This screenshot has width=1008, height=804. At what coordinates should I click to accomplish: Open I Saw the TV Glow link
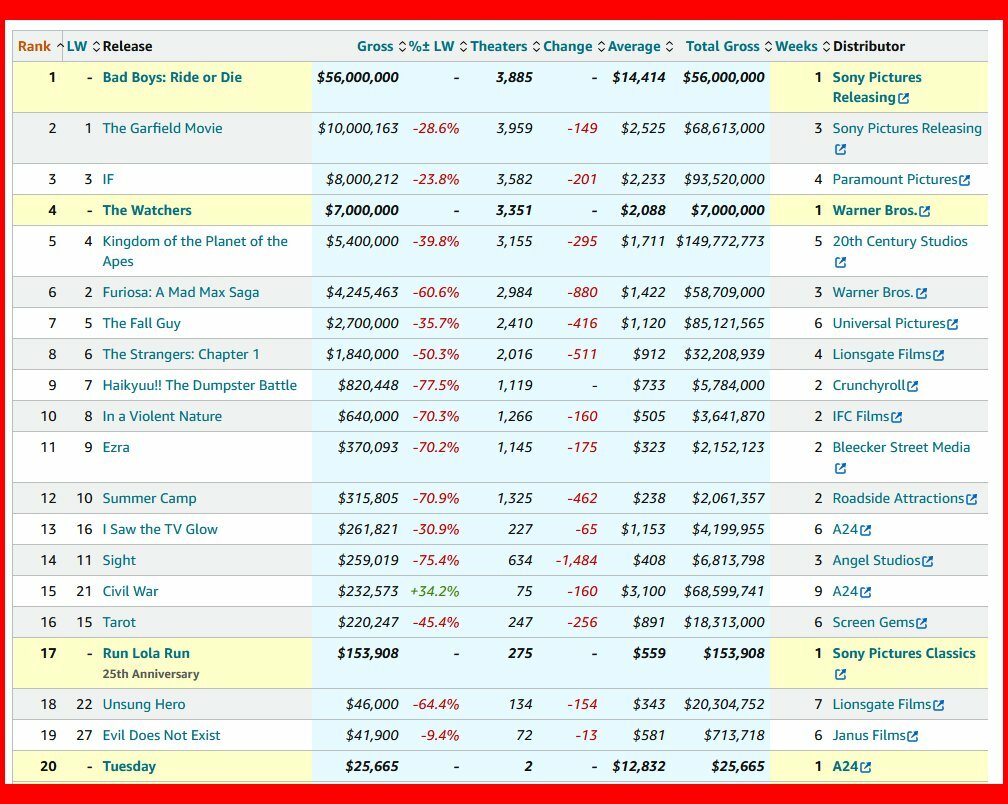(x=160, y=529)
